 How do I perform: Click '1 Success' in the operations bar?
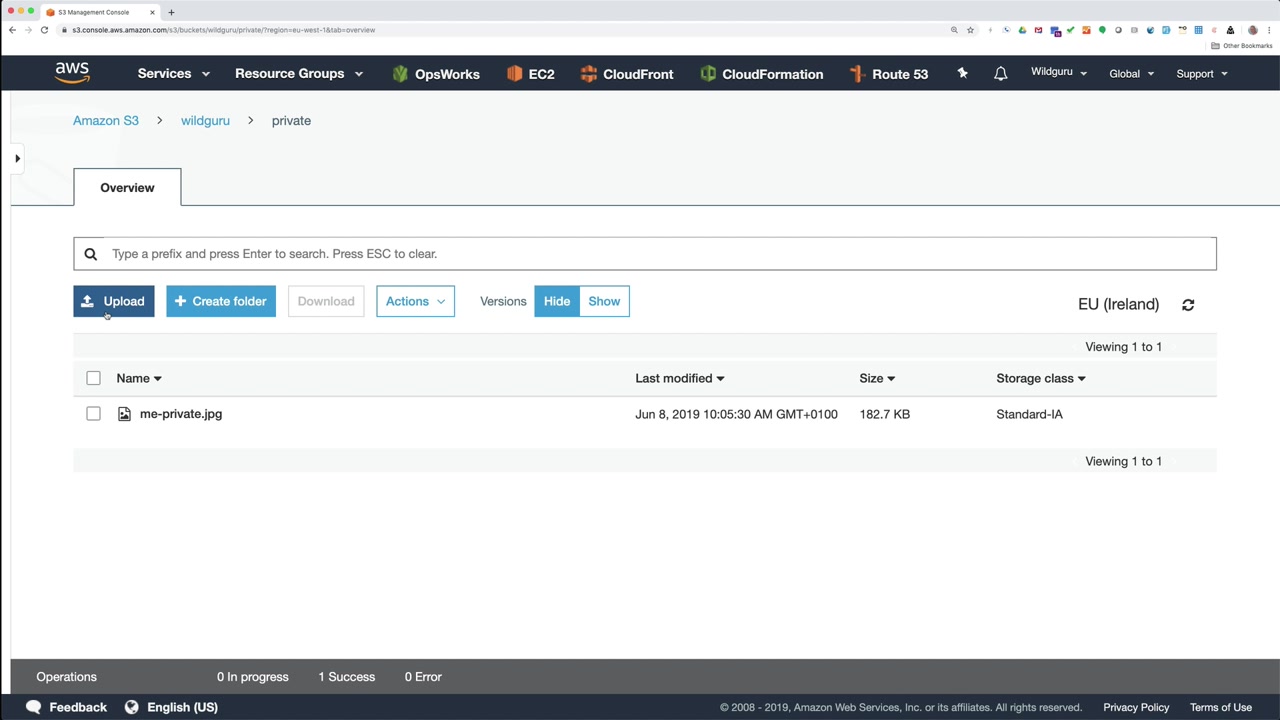(347, 677)
